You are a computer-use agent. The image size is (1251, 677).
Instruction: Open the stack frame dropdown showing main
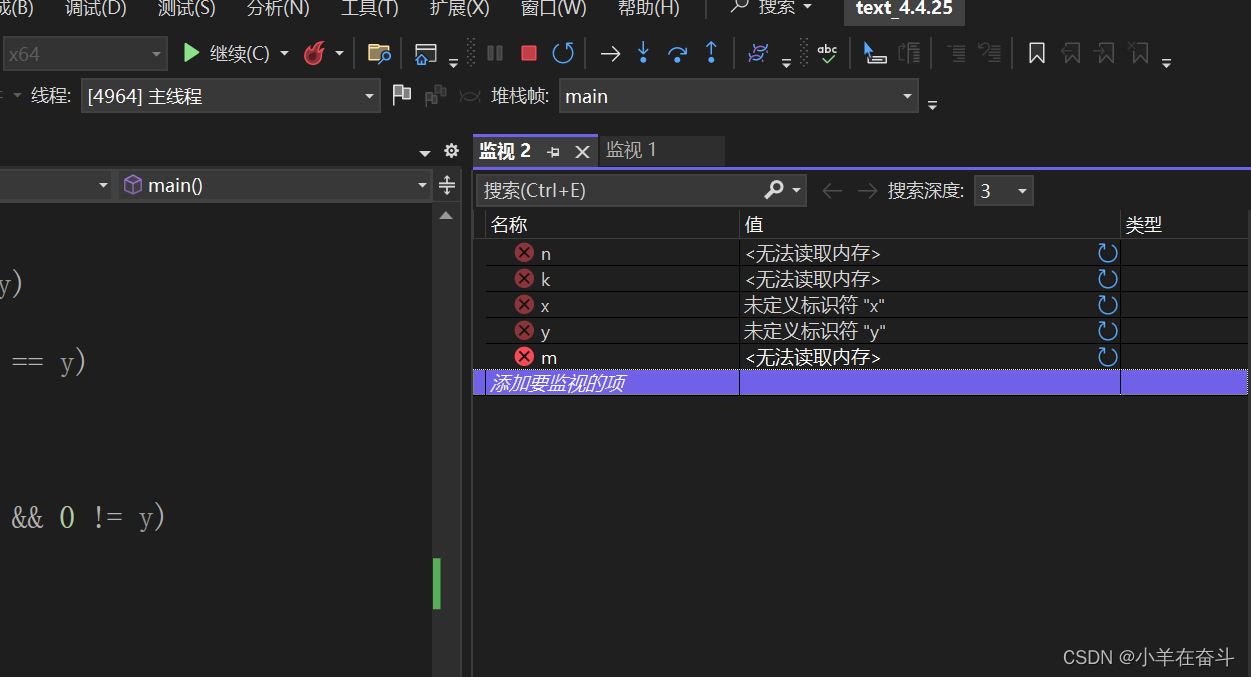coord(738,96)
